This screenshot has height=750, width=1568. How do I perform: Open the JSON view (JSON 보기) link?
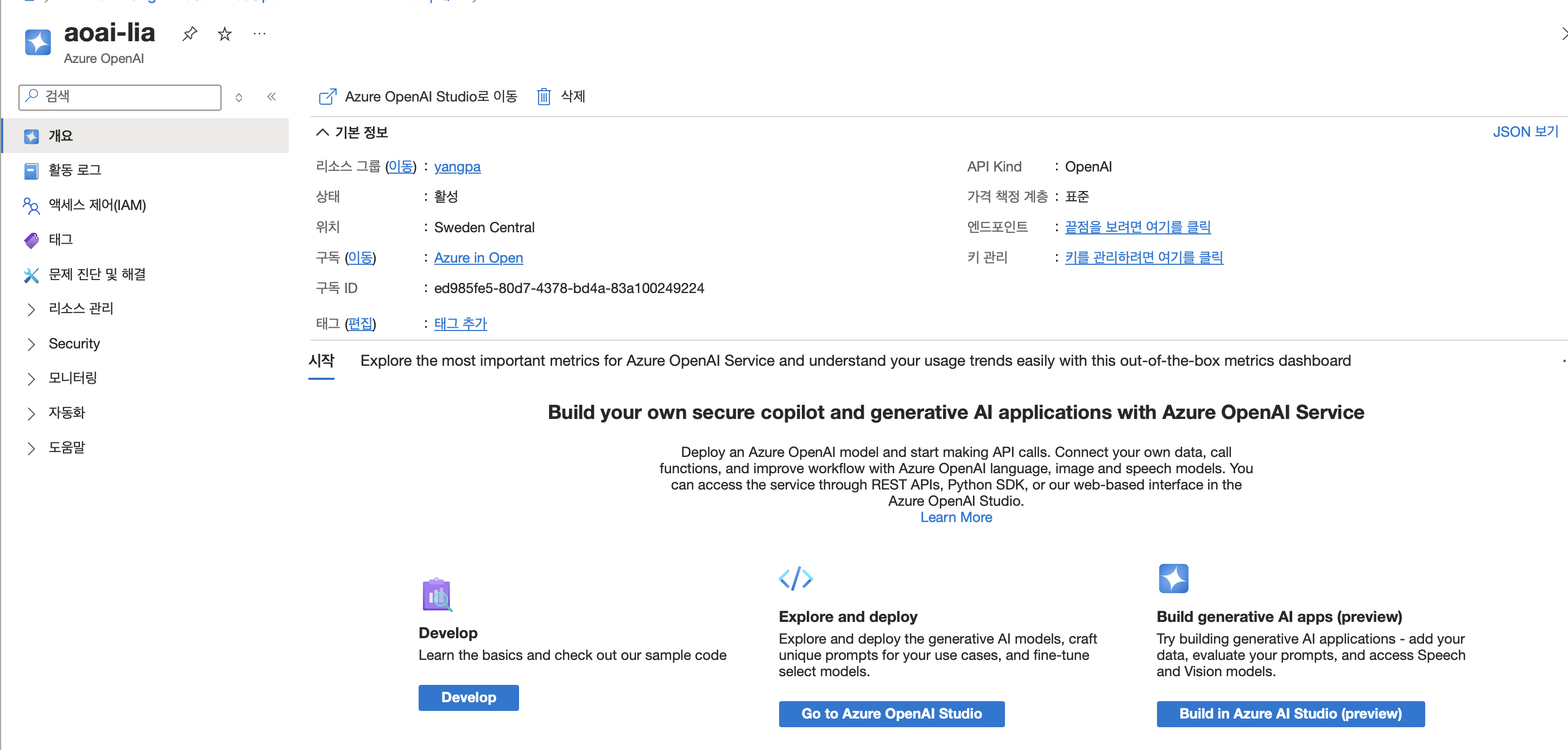(1525, 132)
